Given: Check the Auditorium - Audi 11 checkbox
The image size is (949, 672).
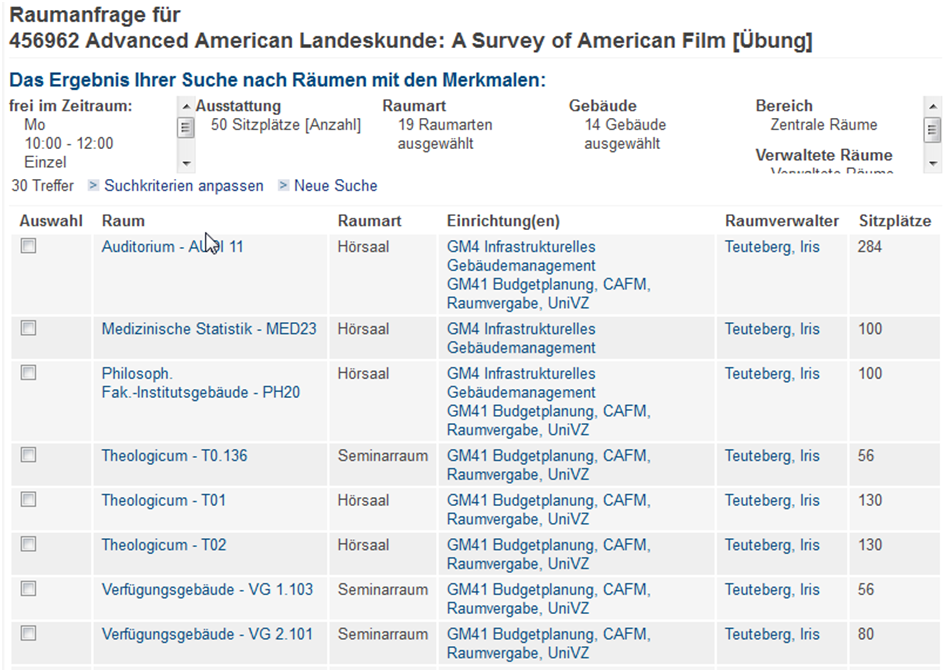Looking at the screenshot, I should 29,246.
